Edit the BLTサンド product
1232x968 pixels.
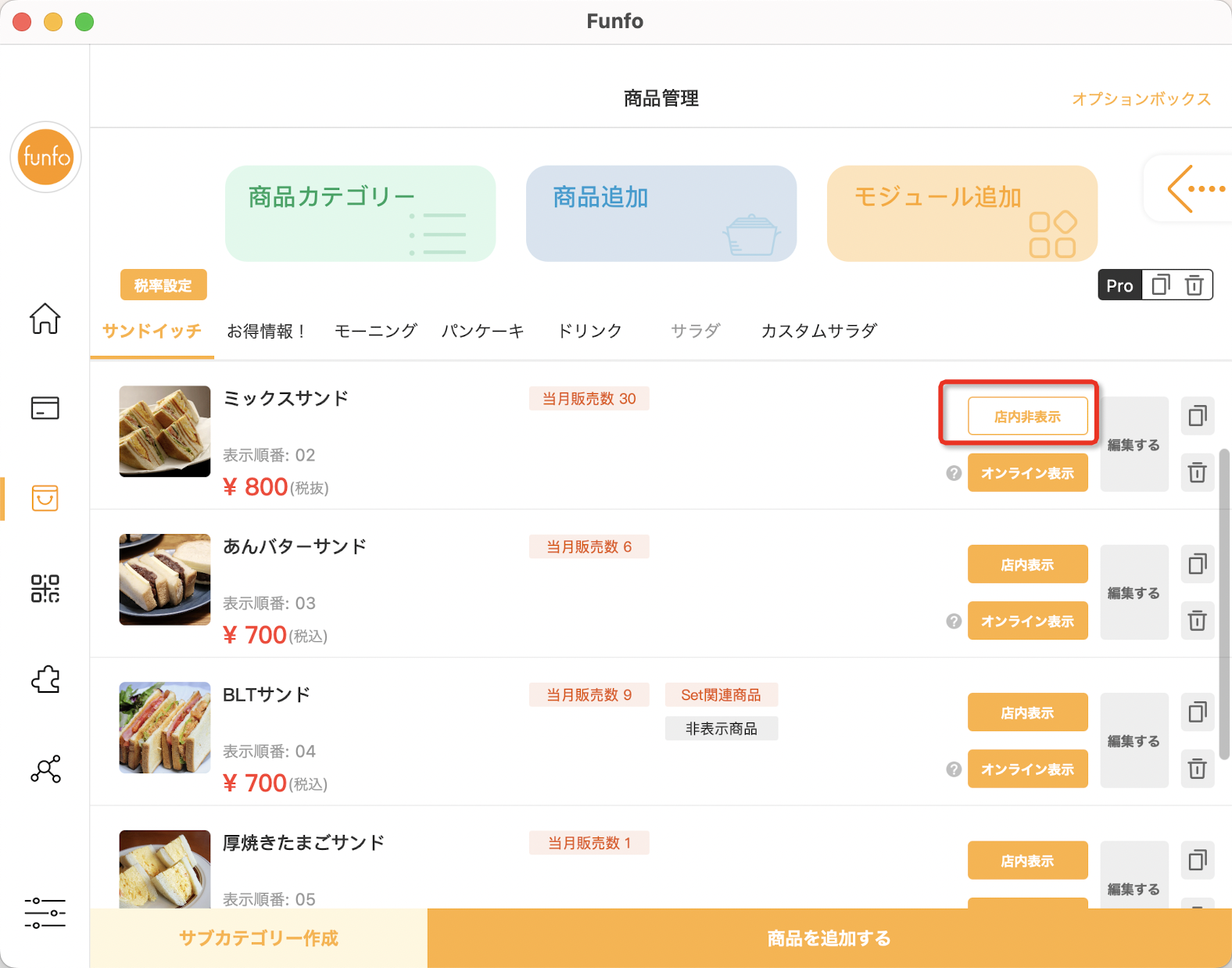1134,740
